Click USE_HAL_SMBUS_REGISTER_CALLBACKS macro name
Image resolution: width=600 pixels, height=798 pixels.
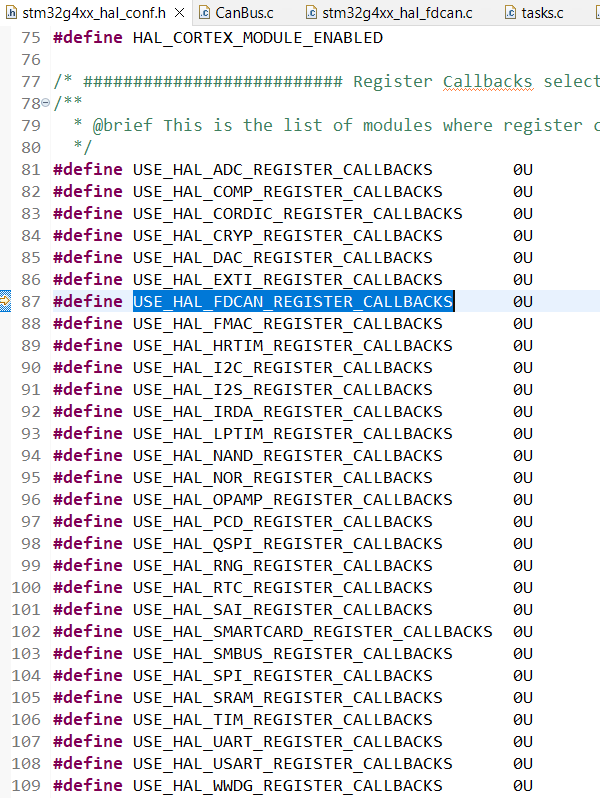[x=293, y=654]
